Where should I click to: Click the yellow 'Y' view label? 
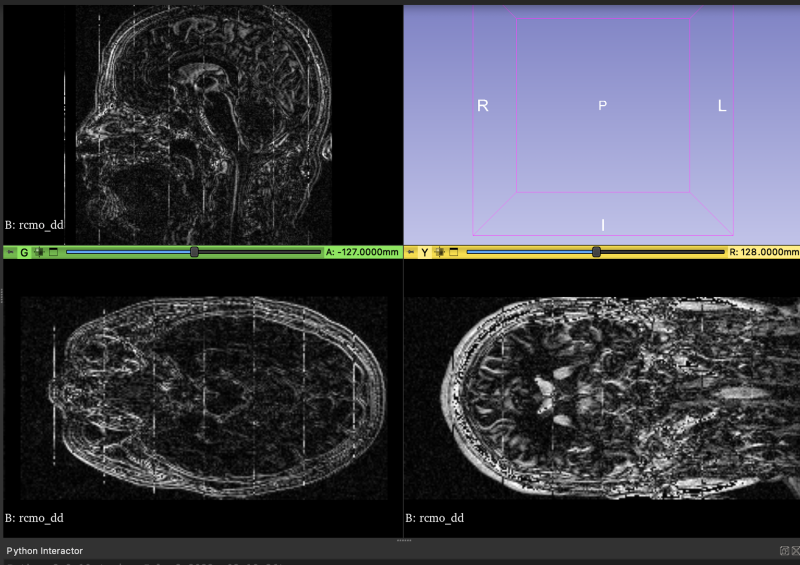coord(424,252)
